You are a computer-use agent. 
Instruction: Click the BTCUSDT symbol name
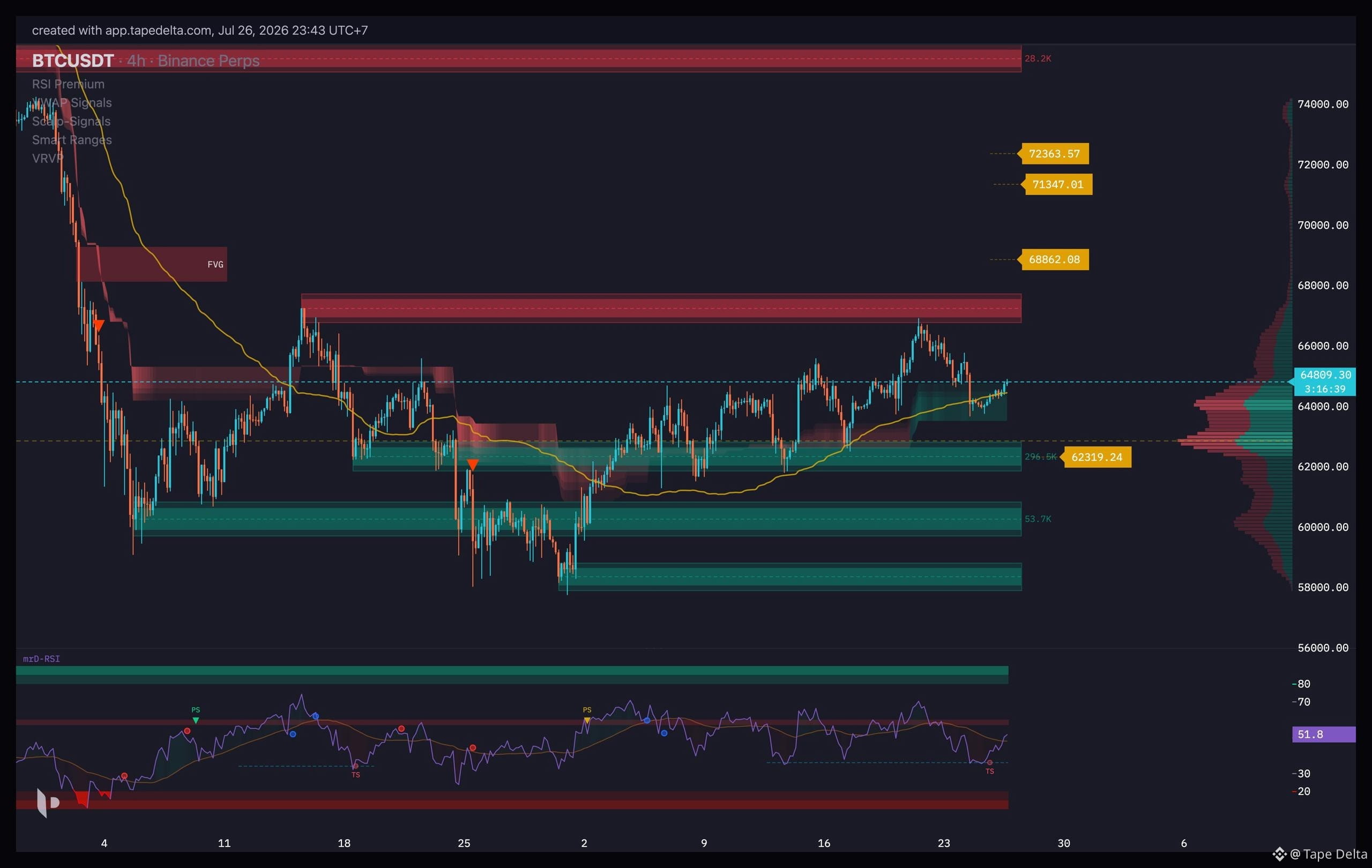pyautogui.click(x=72, y=61)
